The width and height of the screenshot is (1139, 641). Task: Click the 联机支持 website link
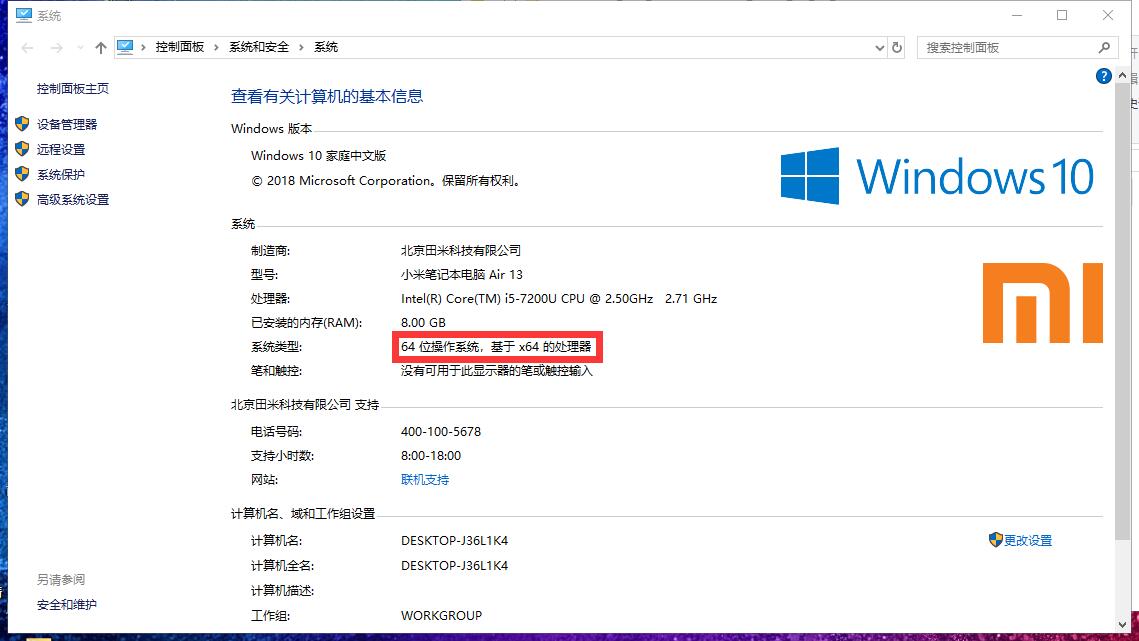(x=425, y=480)
